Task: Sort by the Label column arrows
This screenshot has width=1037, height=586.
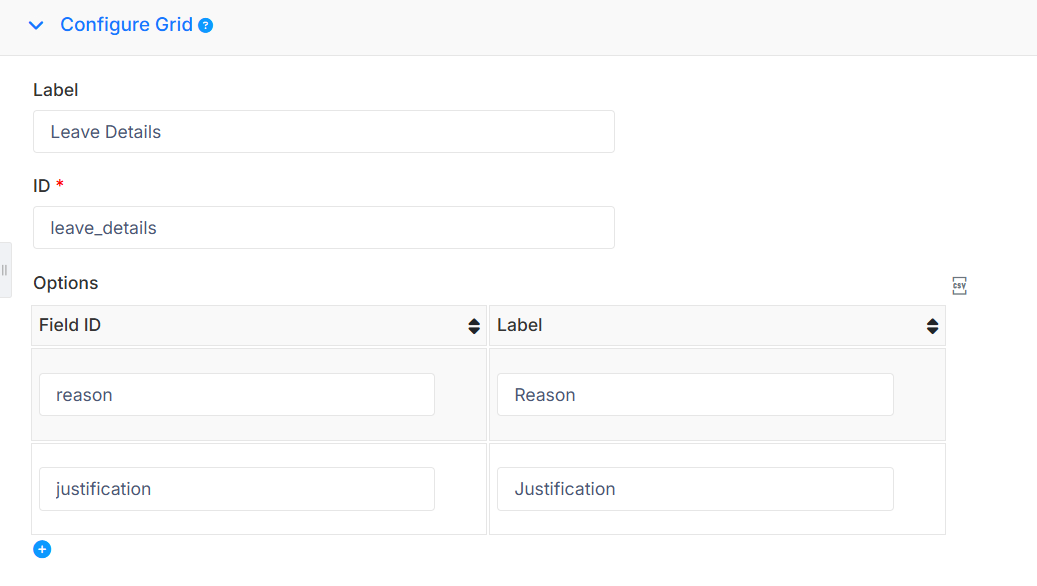Action: [x=932, y=326]
